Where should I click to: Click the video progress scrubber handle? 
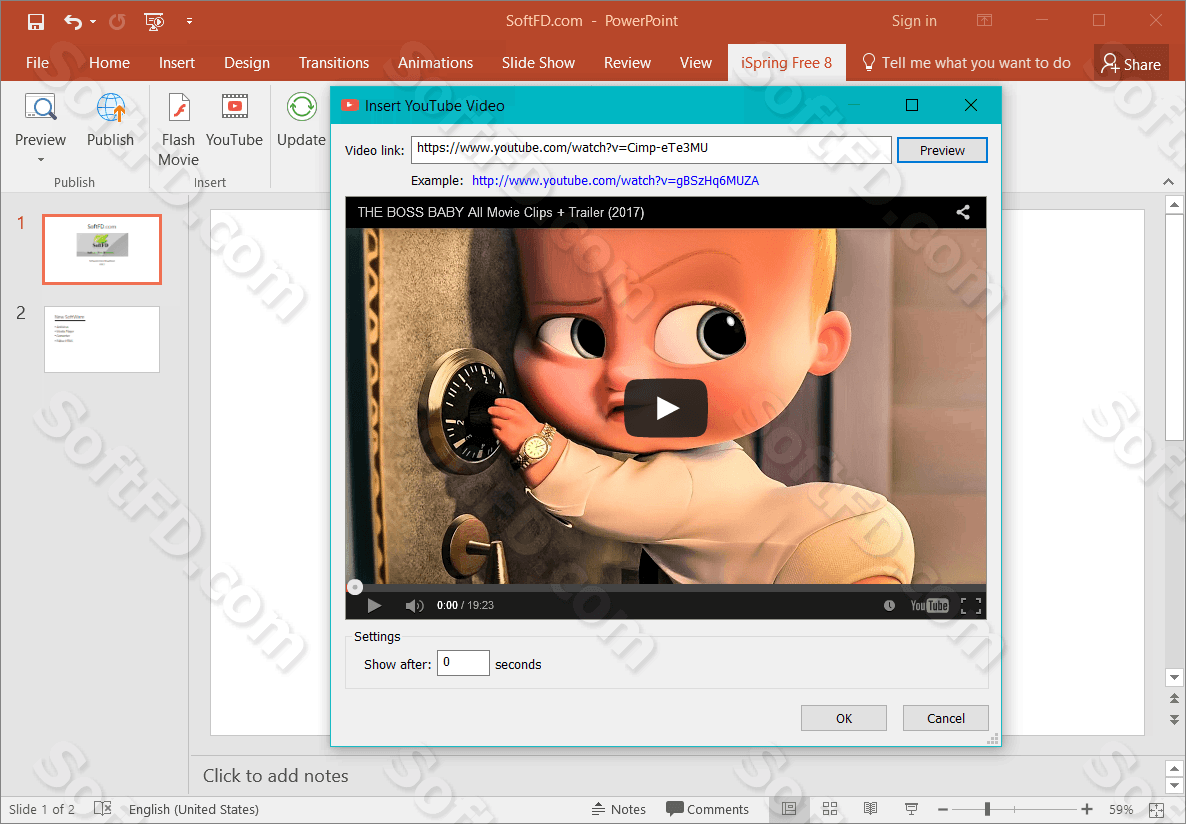354,586
